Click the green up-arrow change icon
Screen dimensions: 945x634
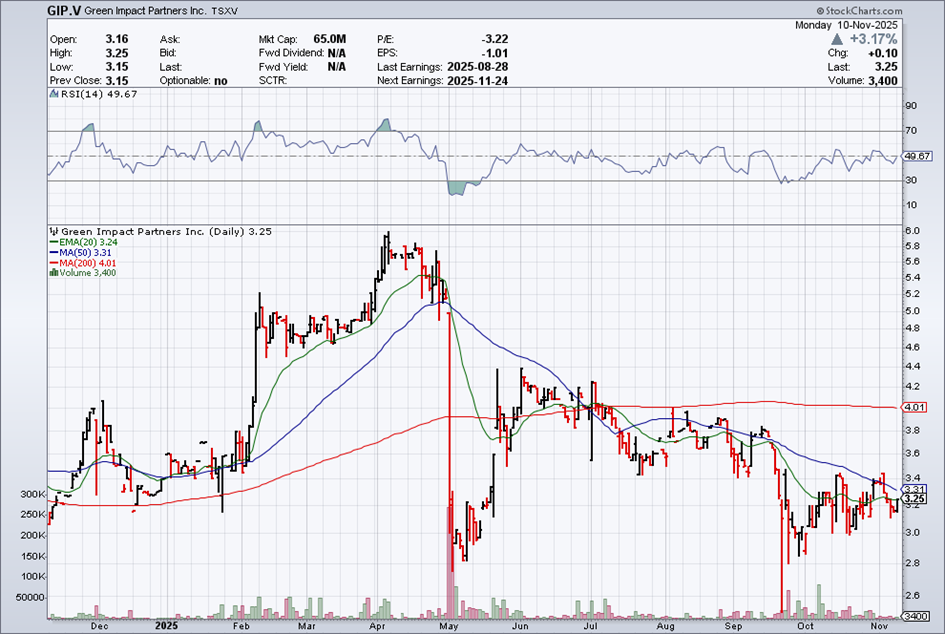coord(837,39)
